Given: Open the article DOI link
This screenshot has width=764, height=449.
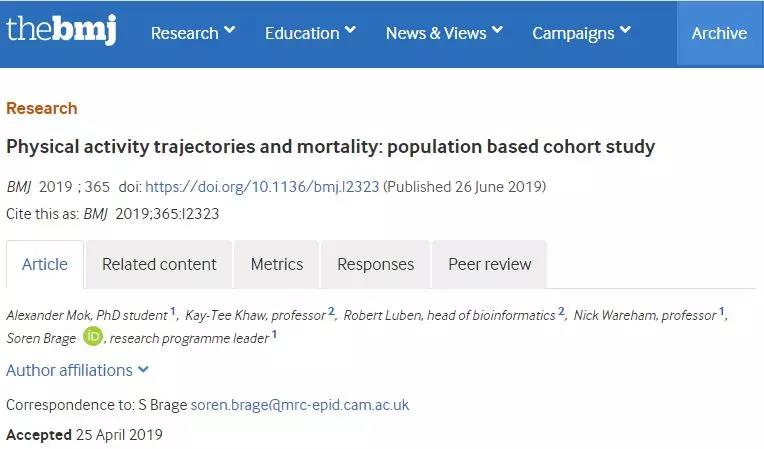Looking at the screenshot, I should pos(262,187).
